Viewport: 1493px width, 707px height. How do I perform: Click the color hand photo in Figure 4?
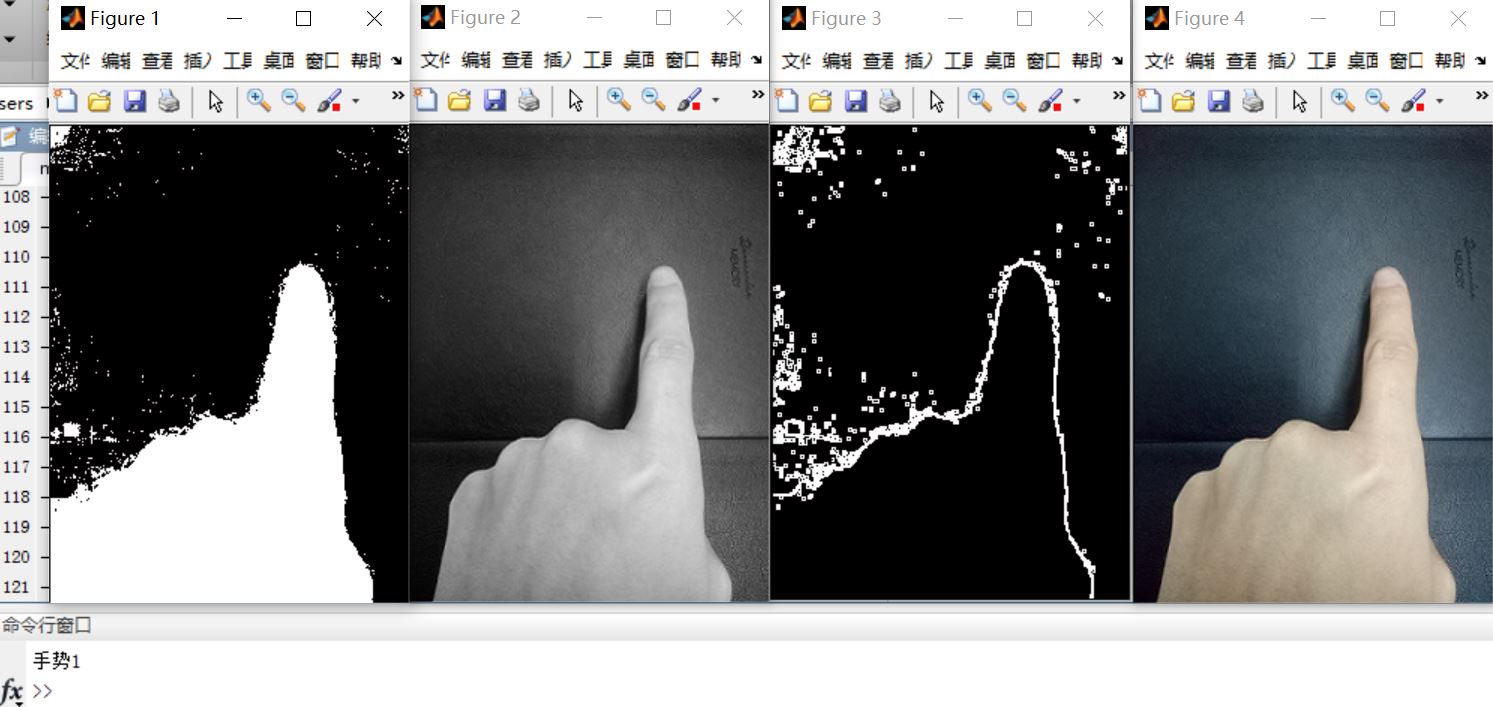[x=1313, y=363]
